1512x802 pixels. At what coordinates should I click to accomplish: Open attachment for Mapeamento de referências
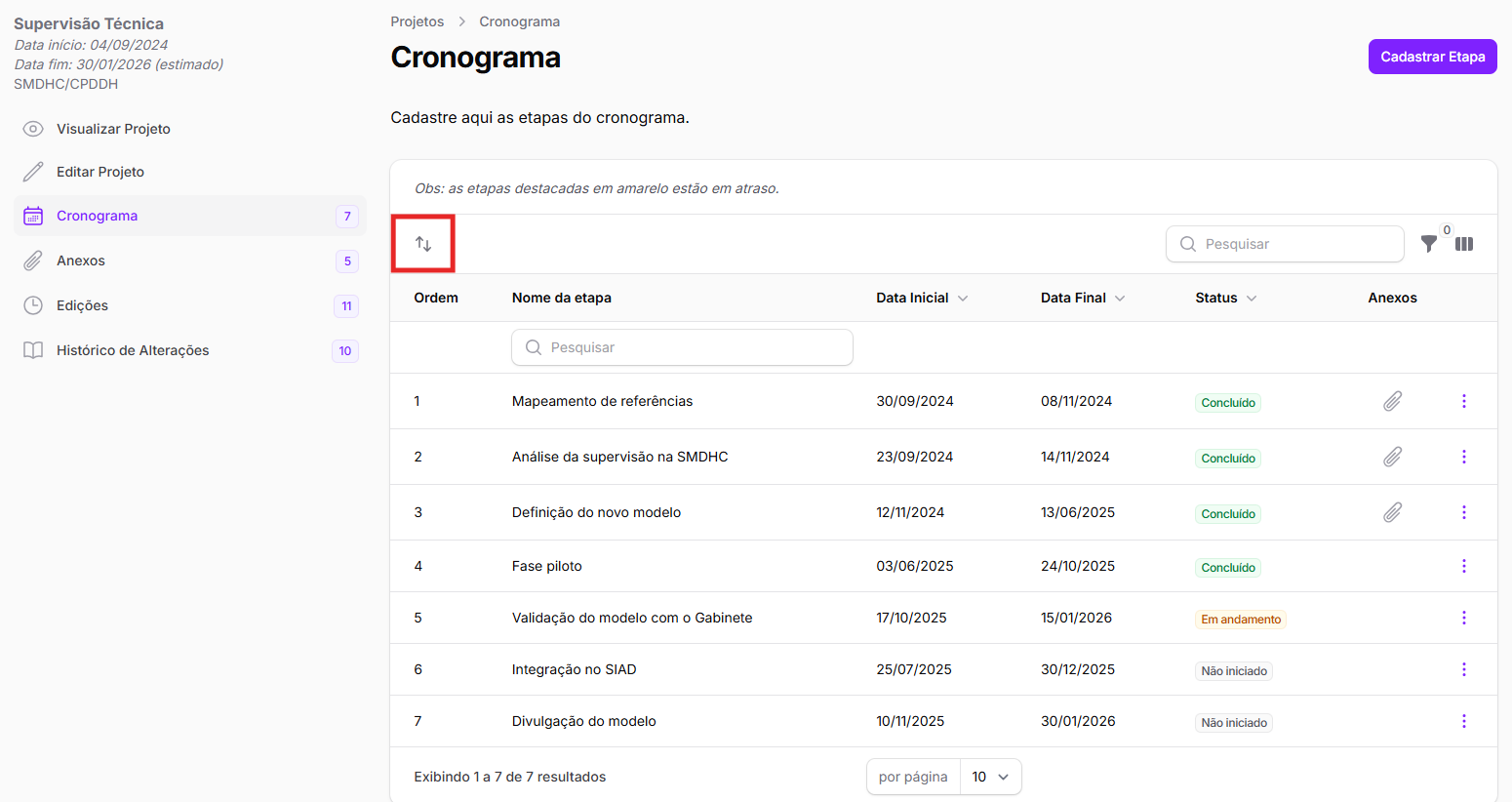pos(1392,401)
